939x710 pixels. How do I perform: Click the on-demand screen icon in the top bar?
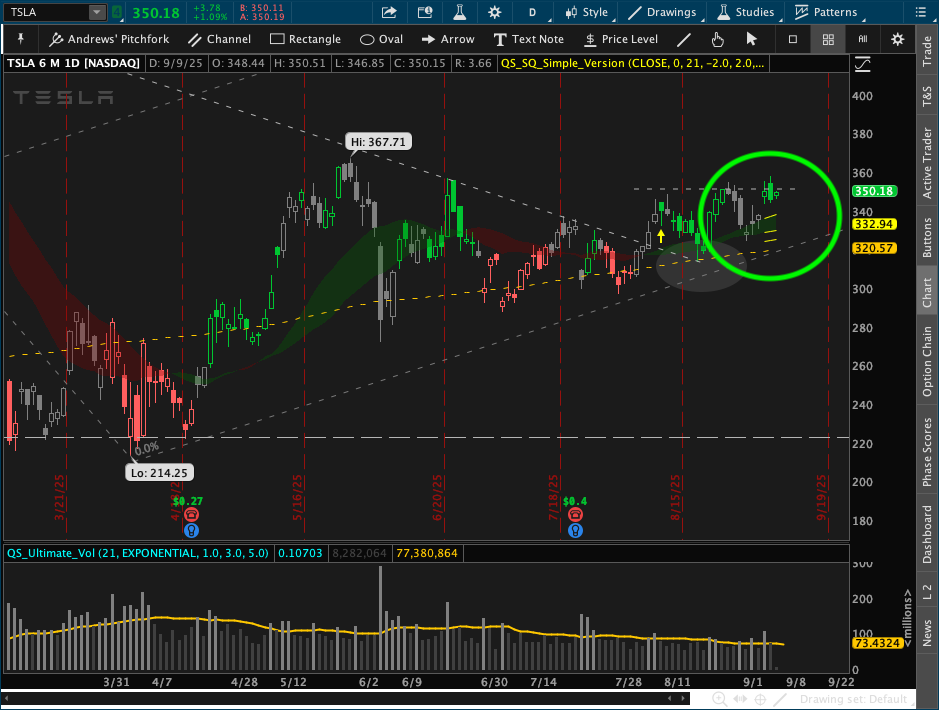[425, 12]
